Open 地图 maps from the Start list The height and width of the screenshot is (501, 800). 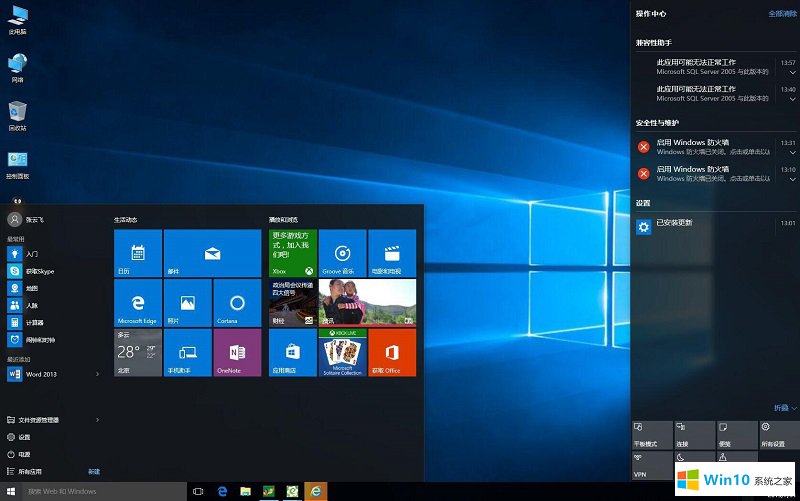click(x=54, y=288)
